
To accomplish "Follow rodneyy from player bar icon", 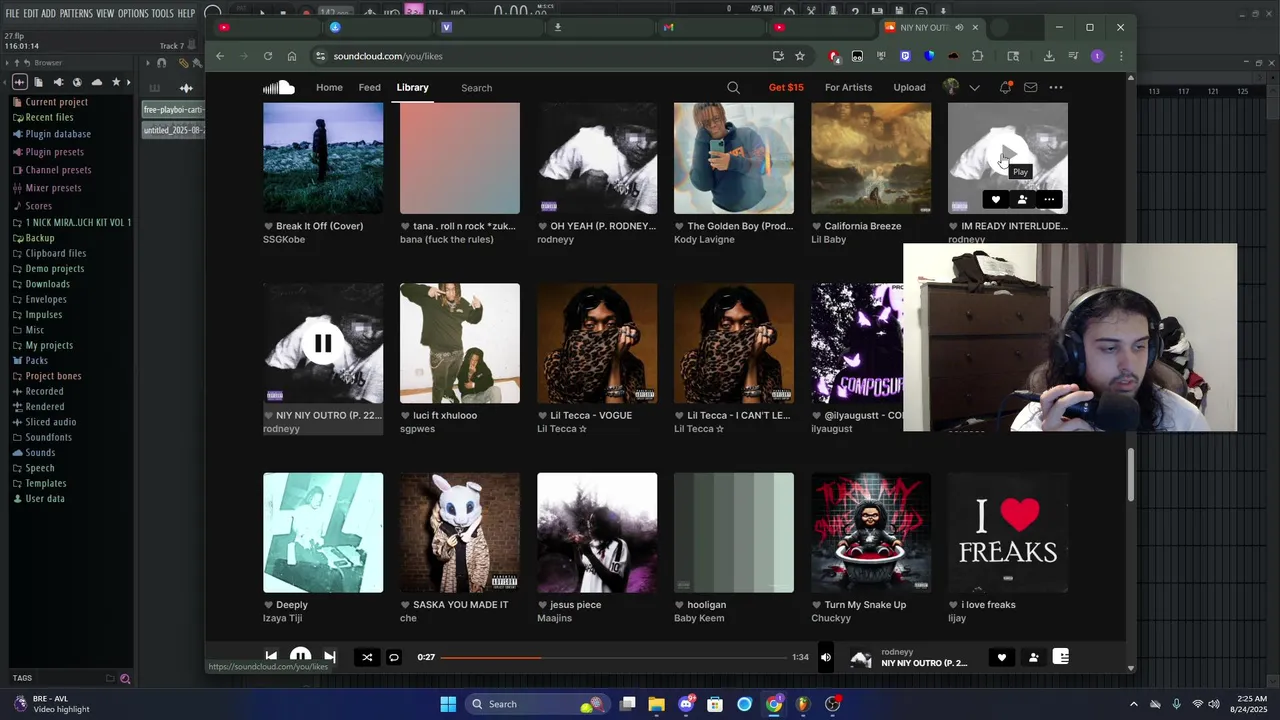I will point(1033,657).
